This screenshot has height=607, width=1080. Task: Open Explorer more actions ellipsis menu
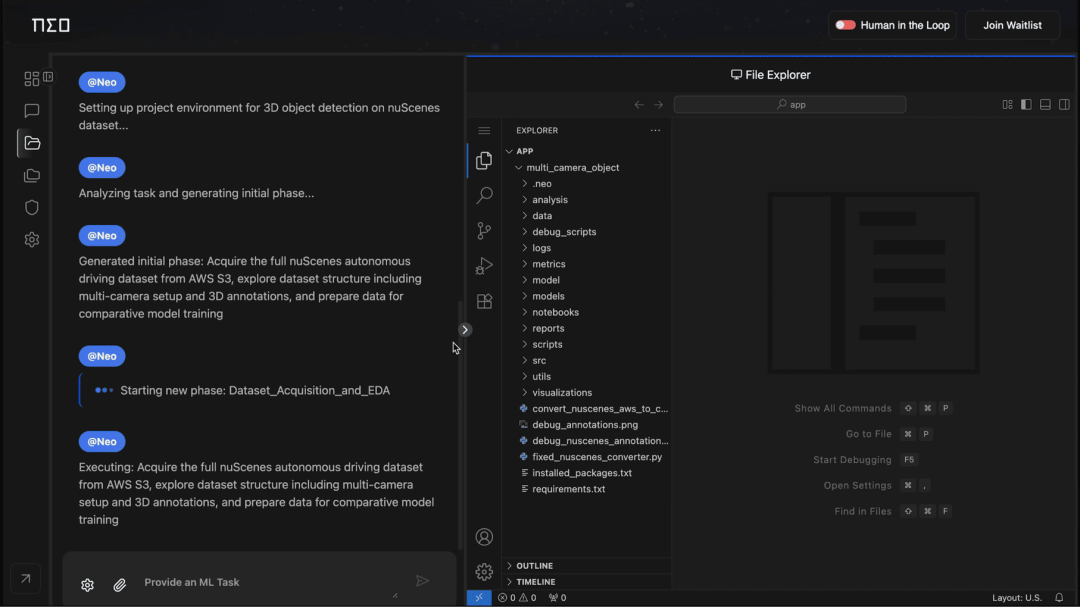point(655,130)
